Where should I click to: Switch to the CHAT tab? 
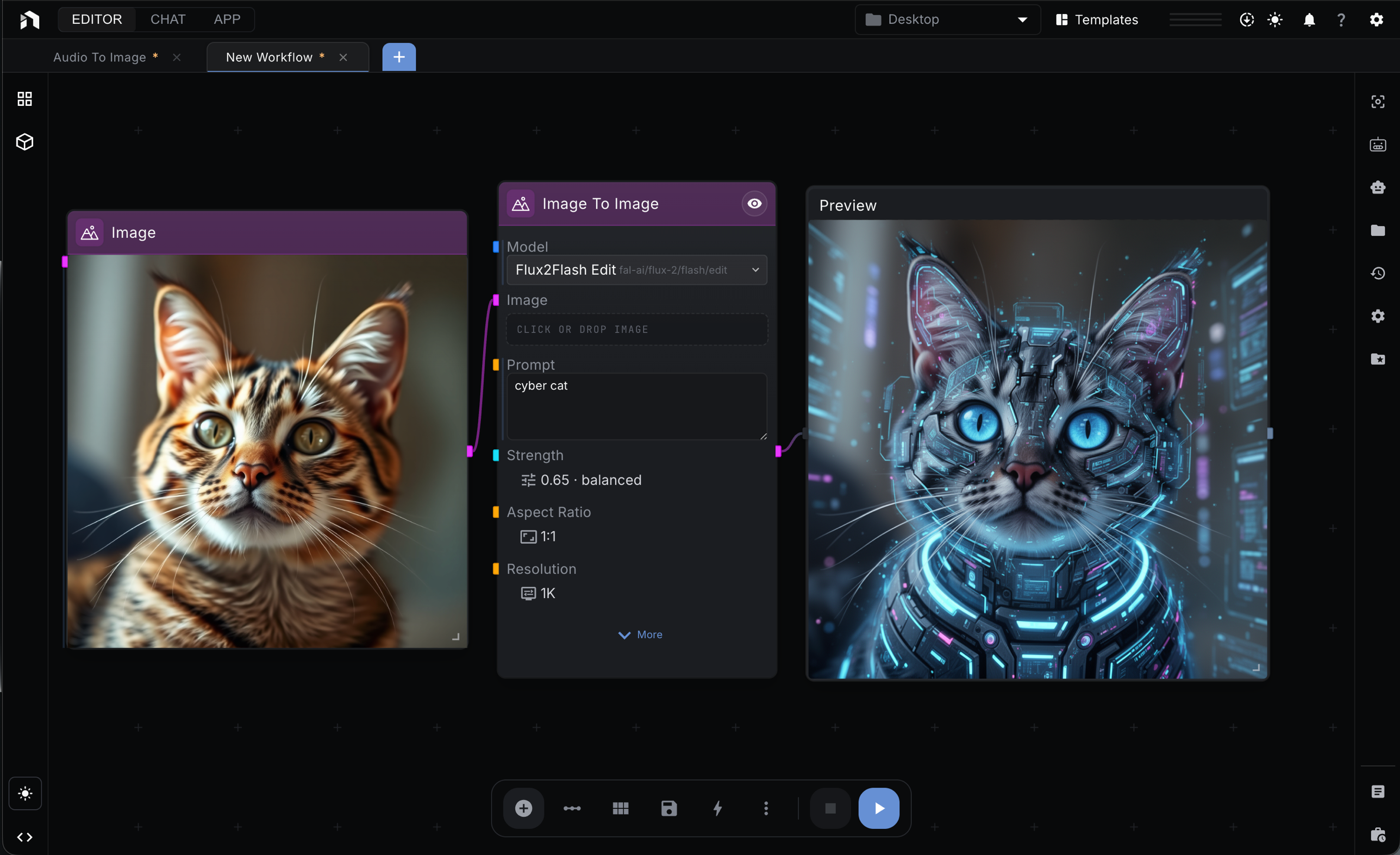click(x=167, y=18)
